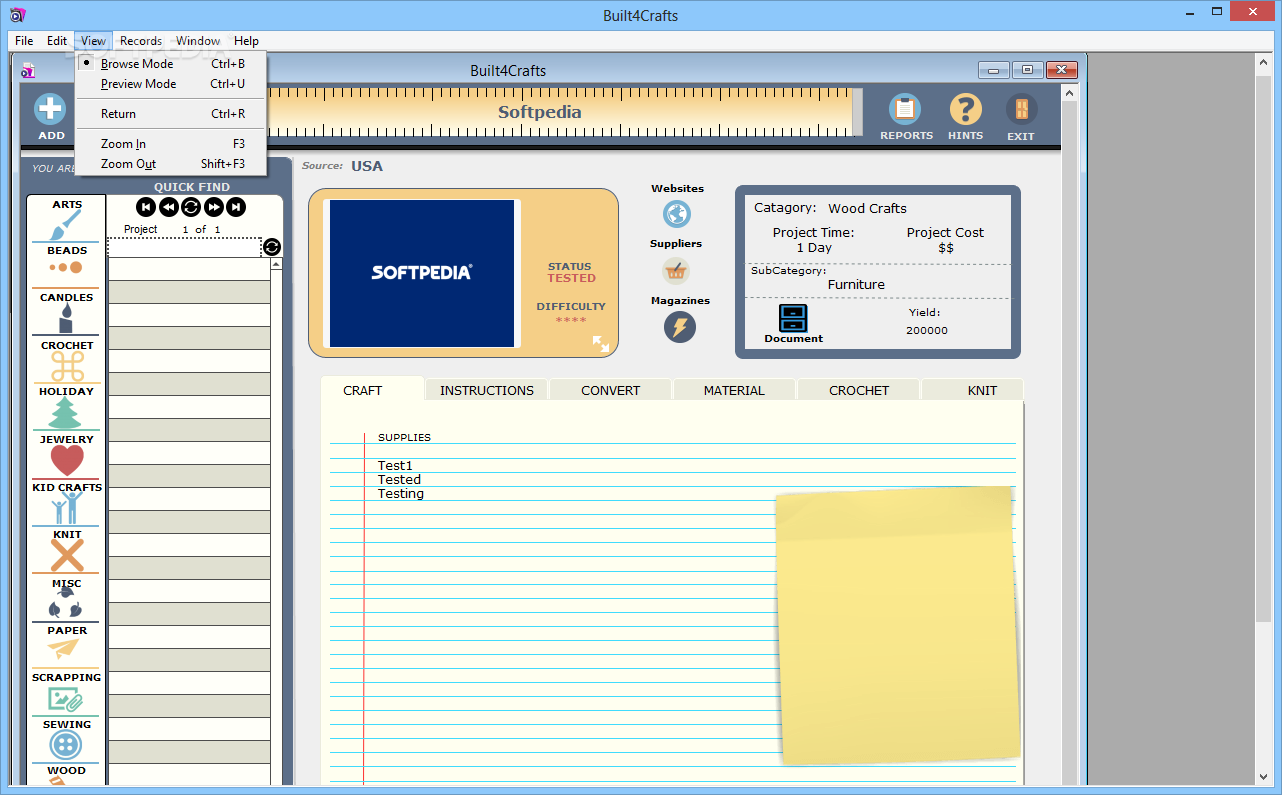This screenshot has height=795, width=1282.
Task: Select the HOLIDAY tree category icon
Action: coord(65,413)
